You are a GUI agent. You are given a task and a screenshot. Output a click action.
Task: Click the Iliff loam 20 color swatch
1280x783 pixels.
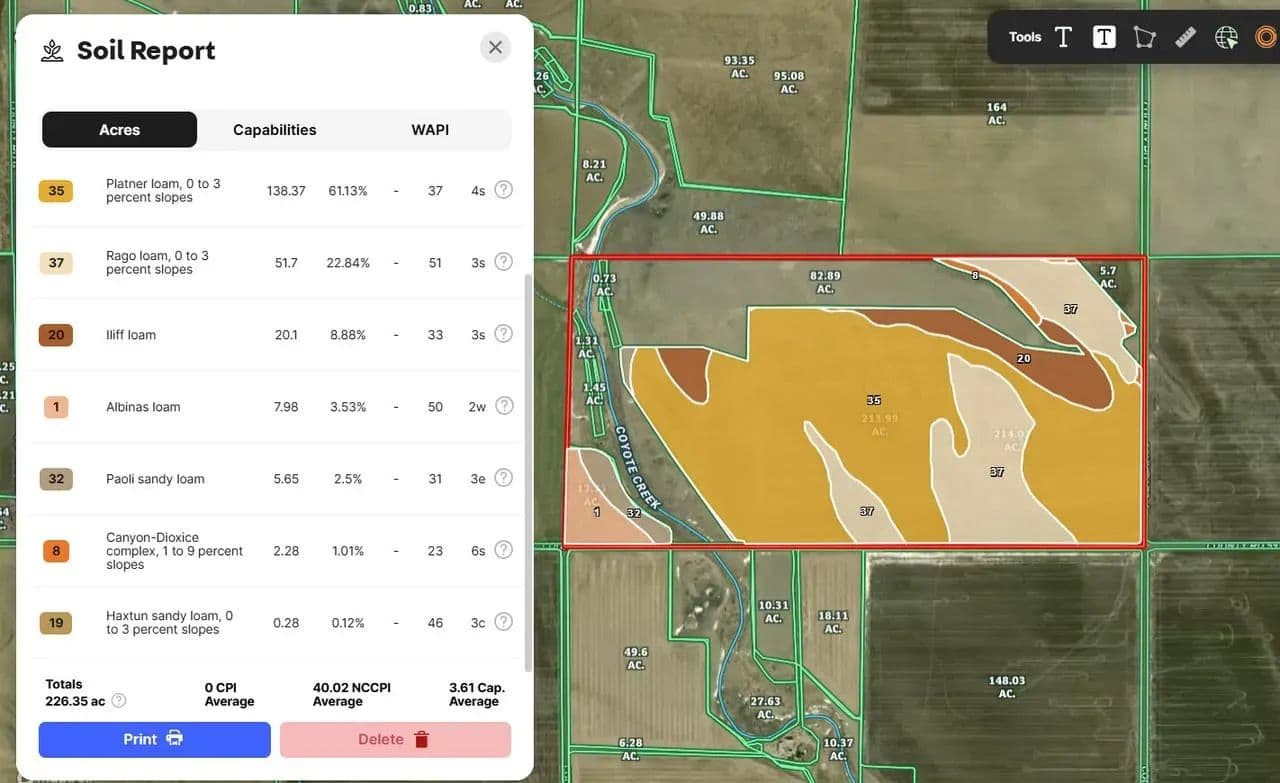click(x=56, y=335)
